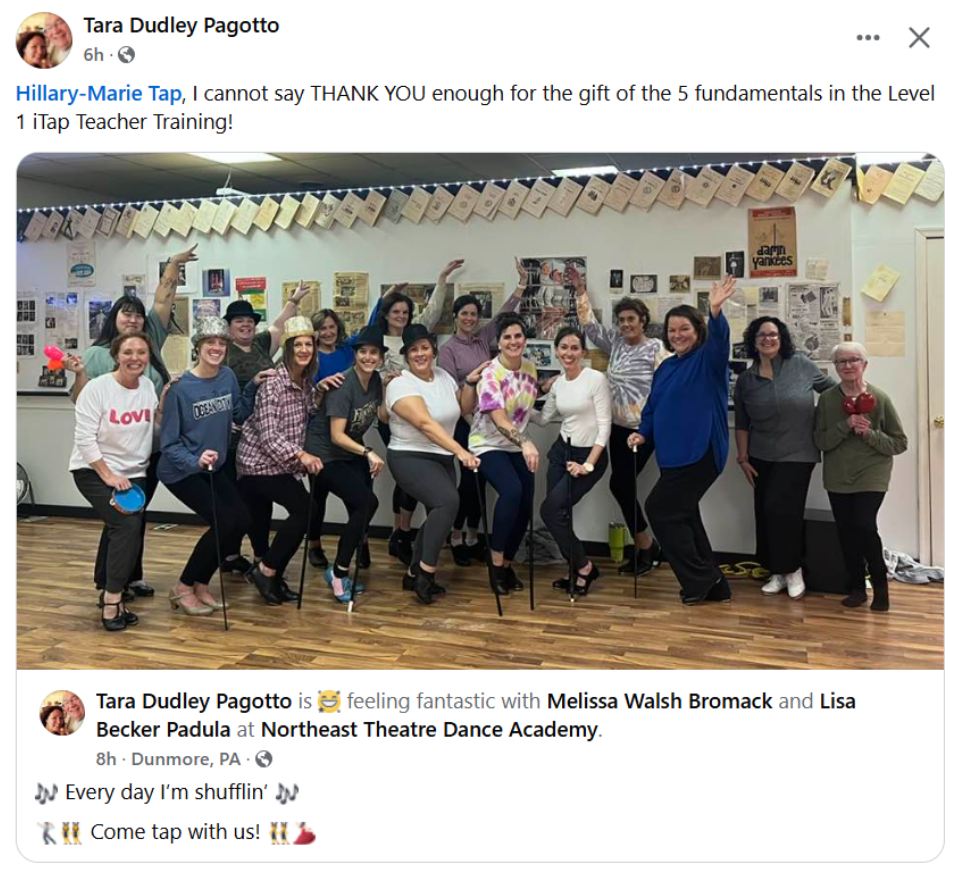This screenshot has width=953, height=869.
Task: Click the feeling fantastic emoji icon
Action: pos(329,701)
